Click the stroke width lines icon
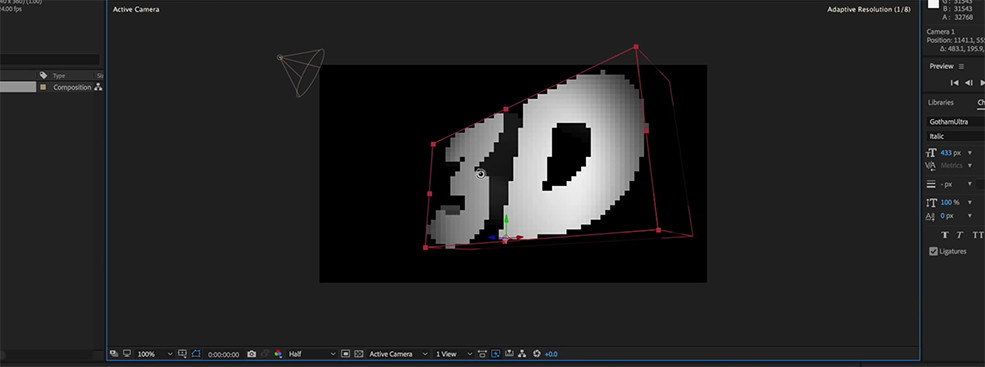985x367 pixels. (931, 185)
